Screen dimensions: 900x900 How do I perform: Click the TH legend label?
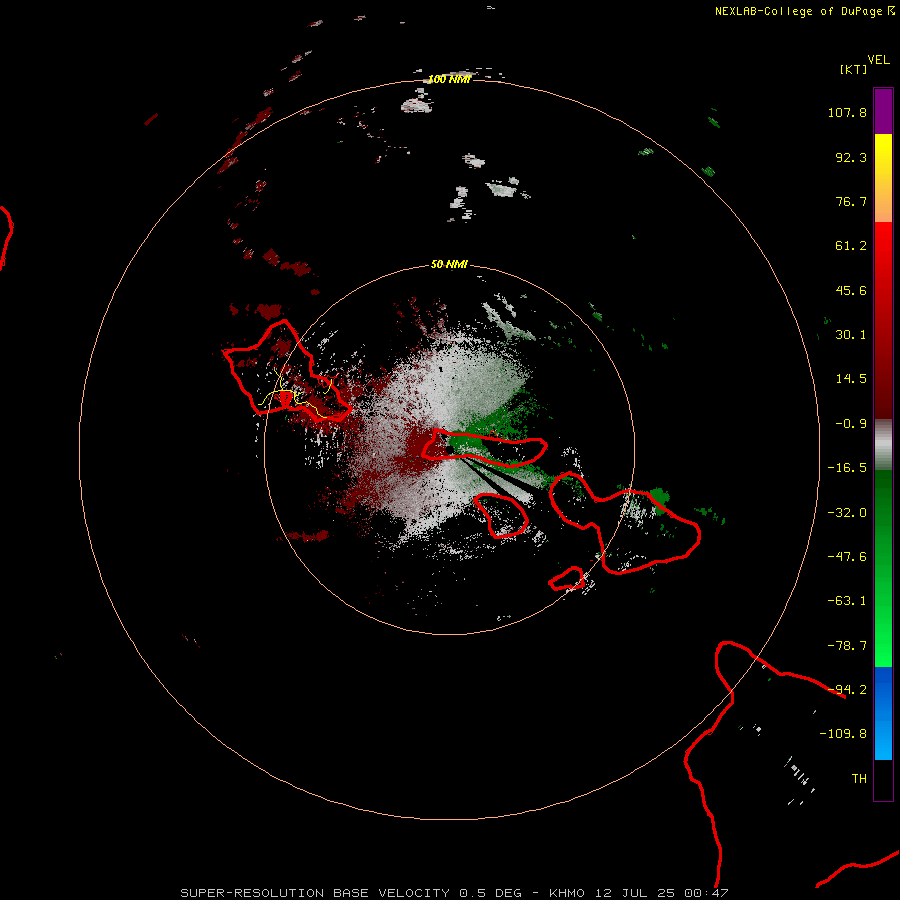tap(859, 779)
